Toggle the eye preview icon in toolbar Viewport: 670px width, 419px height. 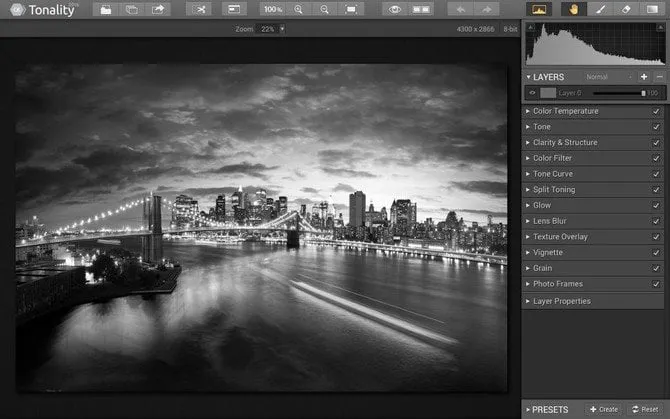pyautogui.click(x=395, y=9)
